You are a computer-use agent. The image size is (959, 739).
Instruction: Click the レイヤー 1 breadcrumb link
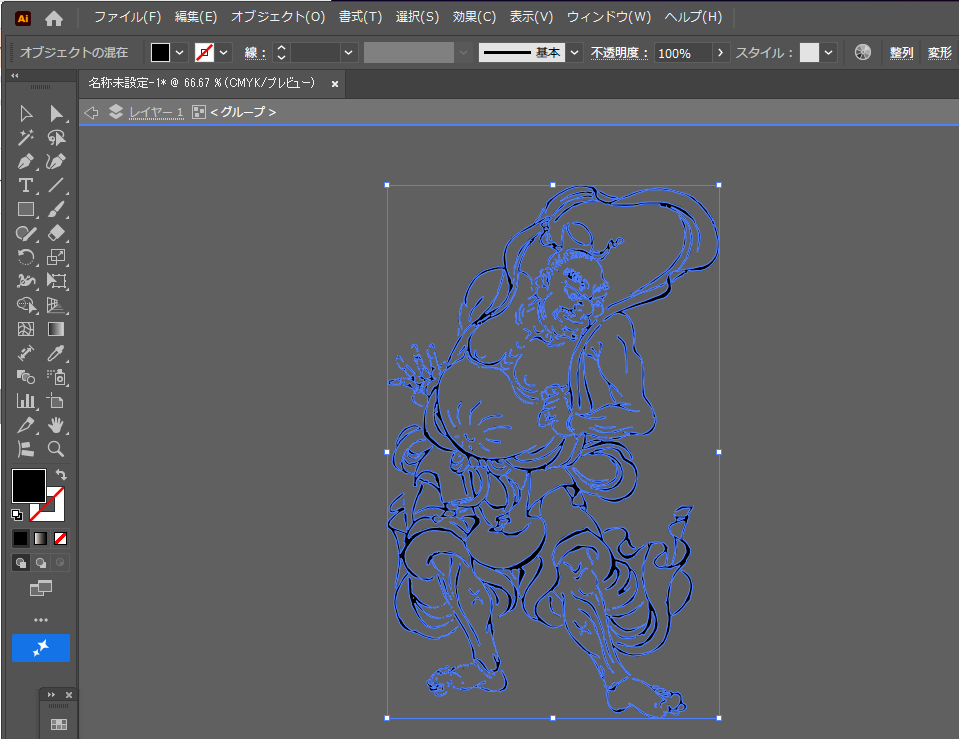point(155,112)
